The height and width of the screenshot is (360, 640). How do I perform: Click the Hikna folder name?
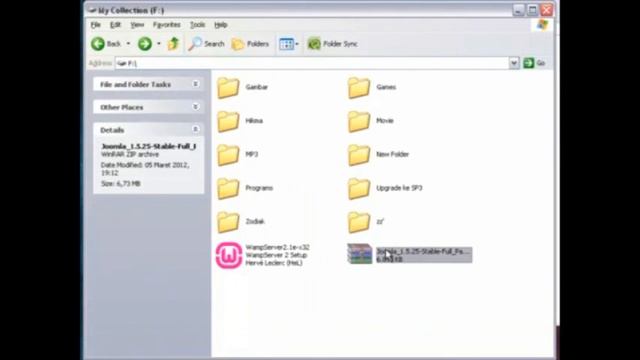click(x=254, y=120)
